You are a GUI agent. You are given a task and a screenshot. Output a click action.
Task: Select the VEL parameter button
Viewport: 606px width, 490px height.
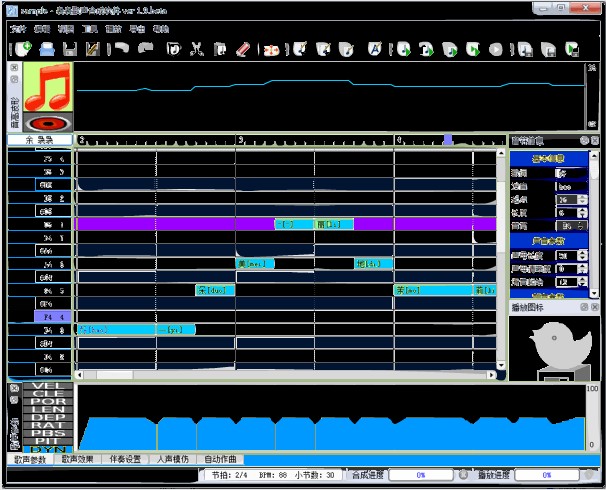click(x=48, y=386)
